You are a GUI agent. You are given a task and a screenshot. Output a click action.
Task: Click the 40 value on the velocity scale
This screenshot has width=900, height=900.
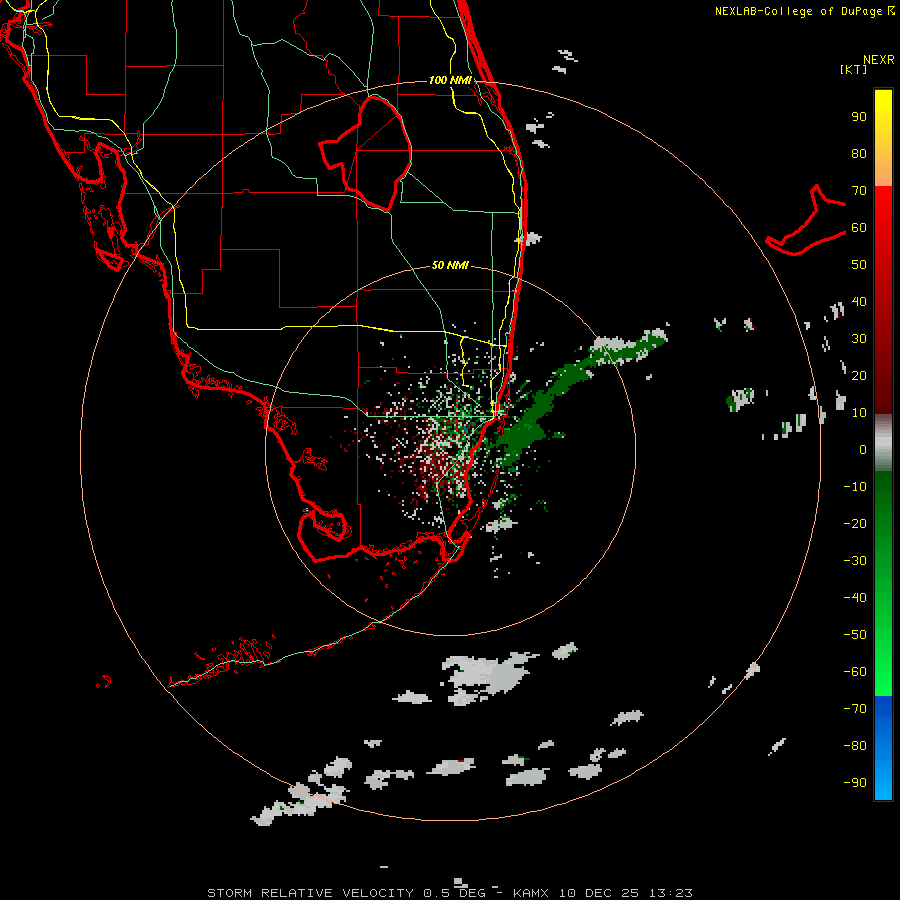859,301
